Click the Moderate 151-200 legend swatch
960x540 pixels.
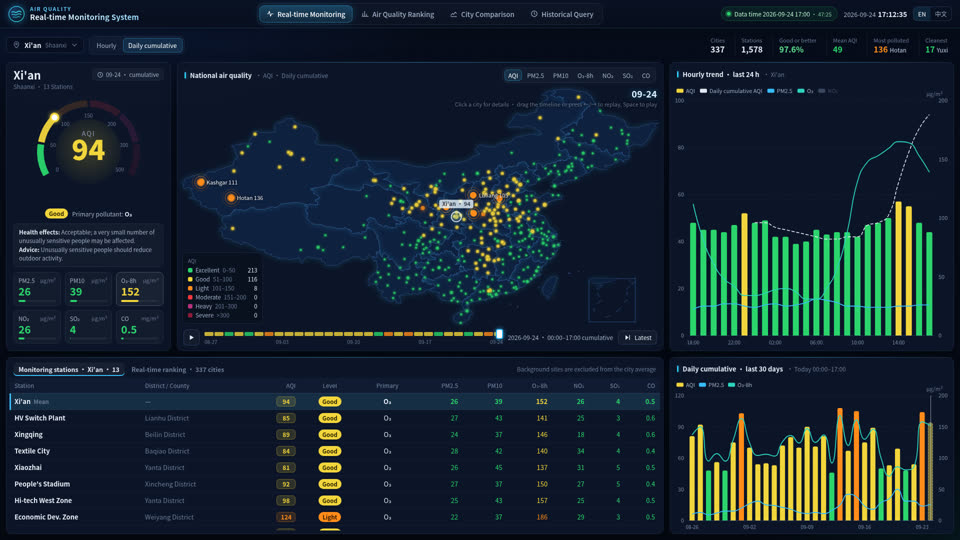[x=190, y=298]
